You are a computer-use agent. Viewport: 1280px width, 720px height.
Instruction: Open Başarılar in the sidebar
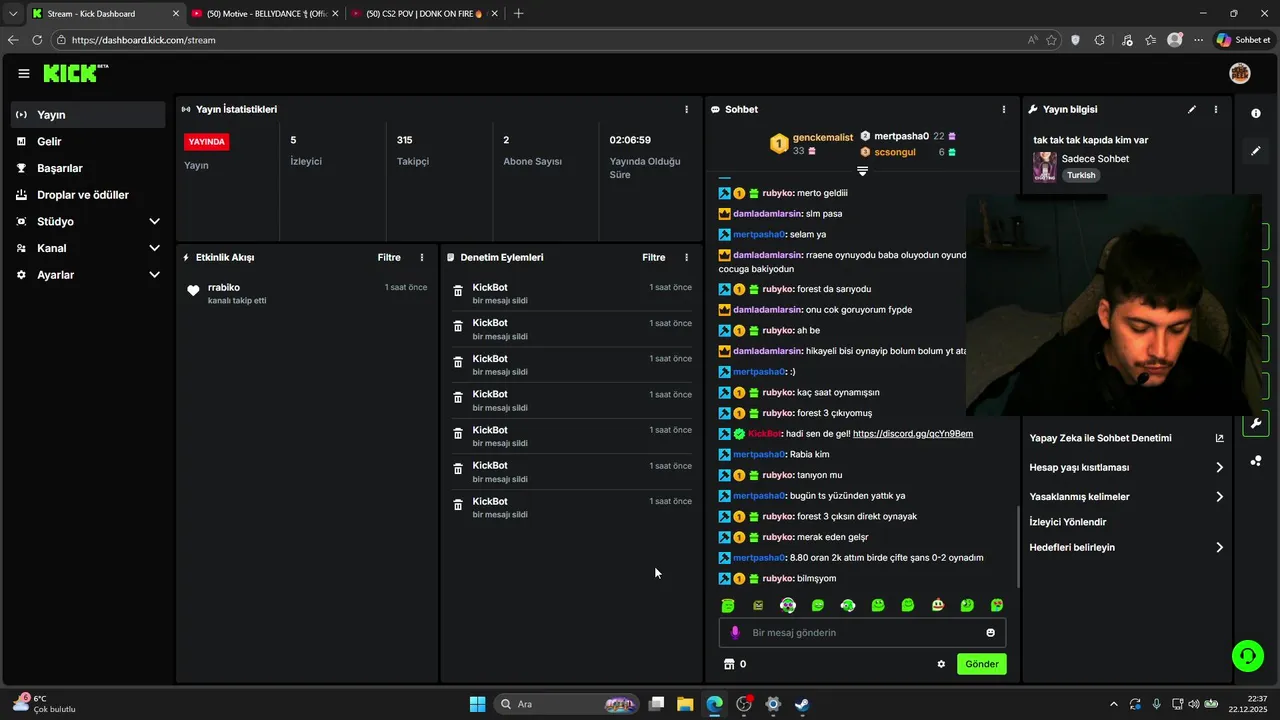click(89, 168)
